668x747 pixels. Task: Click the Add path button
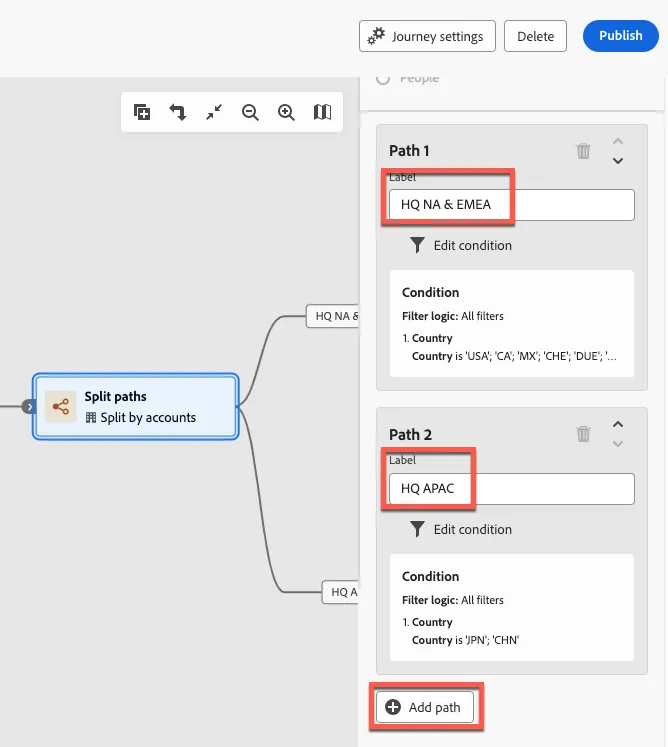point(425,707)
